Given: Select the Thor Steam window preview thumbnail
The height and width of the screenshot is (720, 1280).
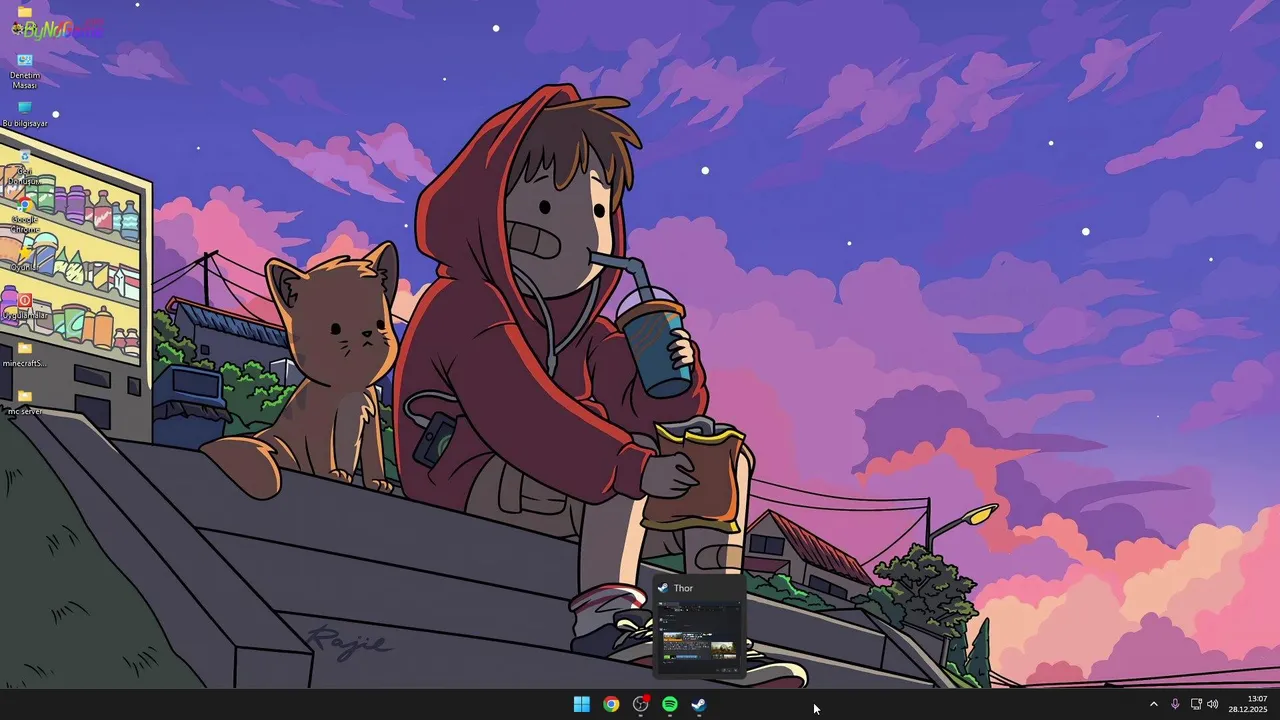Looking at the screenshot, I should coord(699,638).
